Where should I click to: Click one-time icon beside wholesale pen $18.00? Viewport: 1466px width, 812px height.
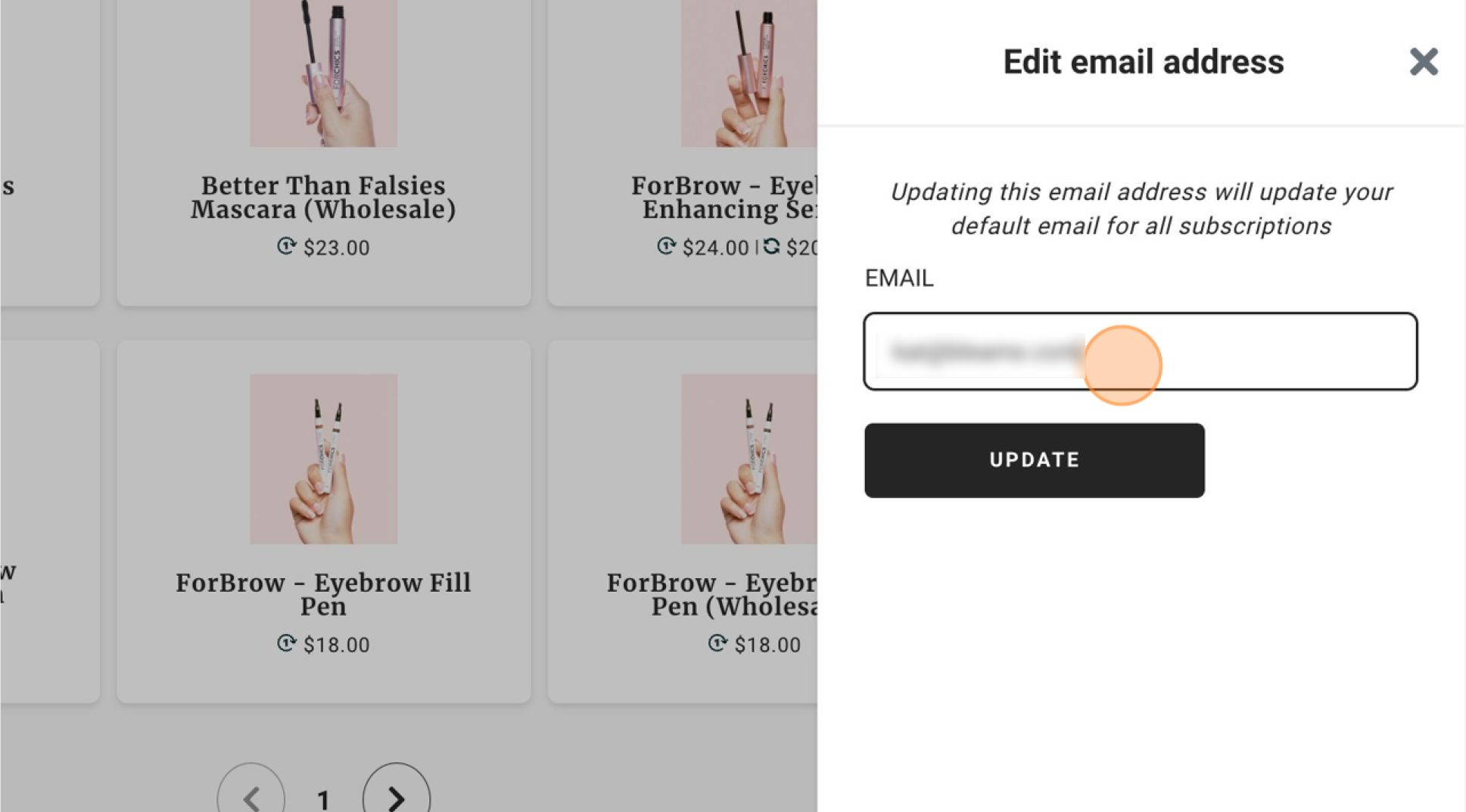[717, 643]
